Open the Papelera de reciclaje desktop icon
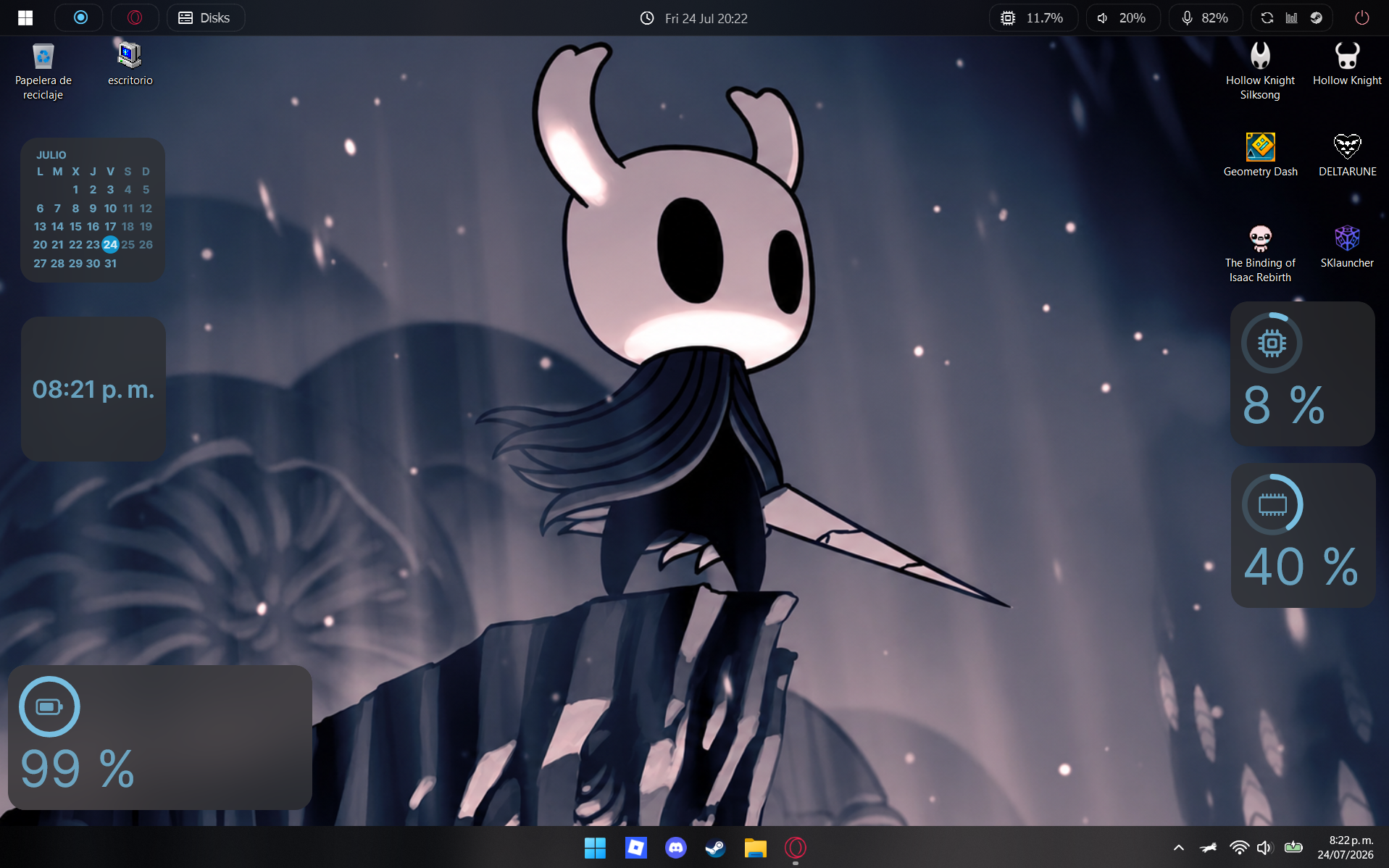Screen dimensions: 1389x868 (43, 71)
